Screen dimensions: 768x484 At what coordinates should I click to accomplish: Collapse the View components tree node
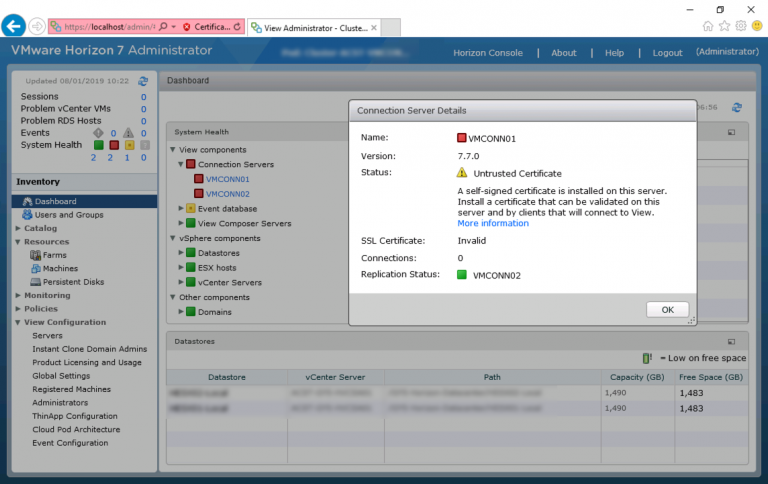click(172, 149)
